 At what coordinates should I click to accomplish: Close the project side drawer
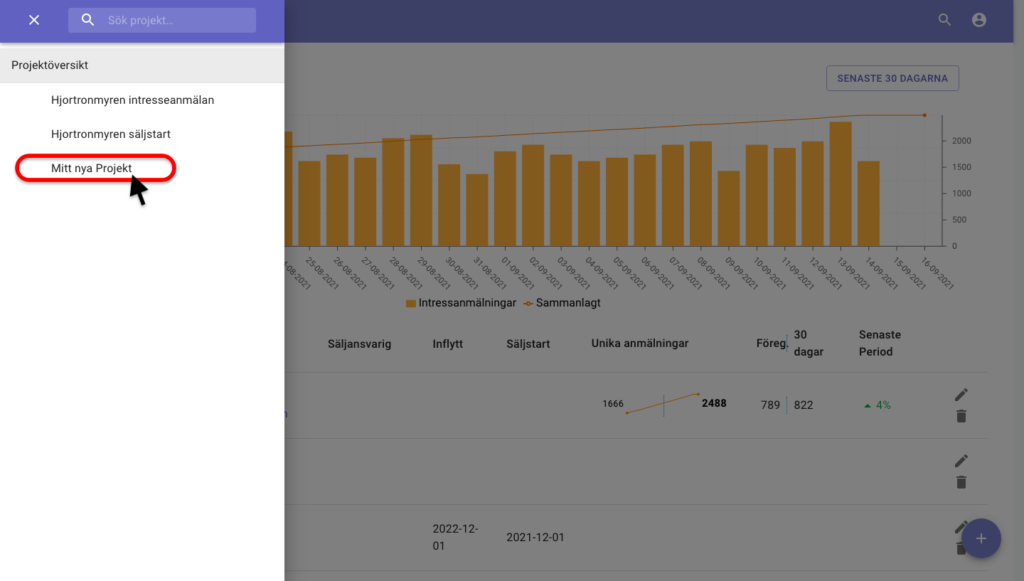coord(34,20)
